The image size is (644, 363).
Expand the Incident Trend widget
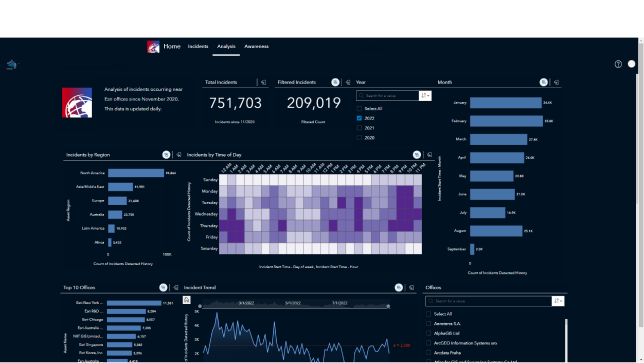(412, 287)
